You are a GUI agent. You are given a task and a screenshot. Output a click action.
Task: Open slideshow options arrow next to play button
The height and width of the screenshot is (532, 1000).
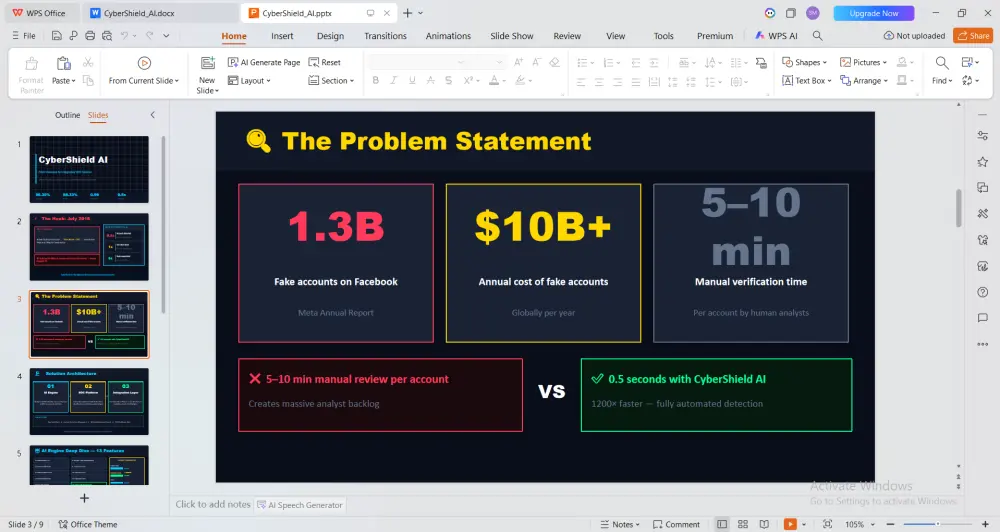804,524
